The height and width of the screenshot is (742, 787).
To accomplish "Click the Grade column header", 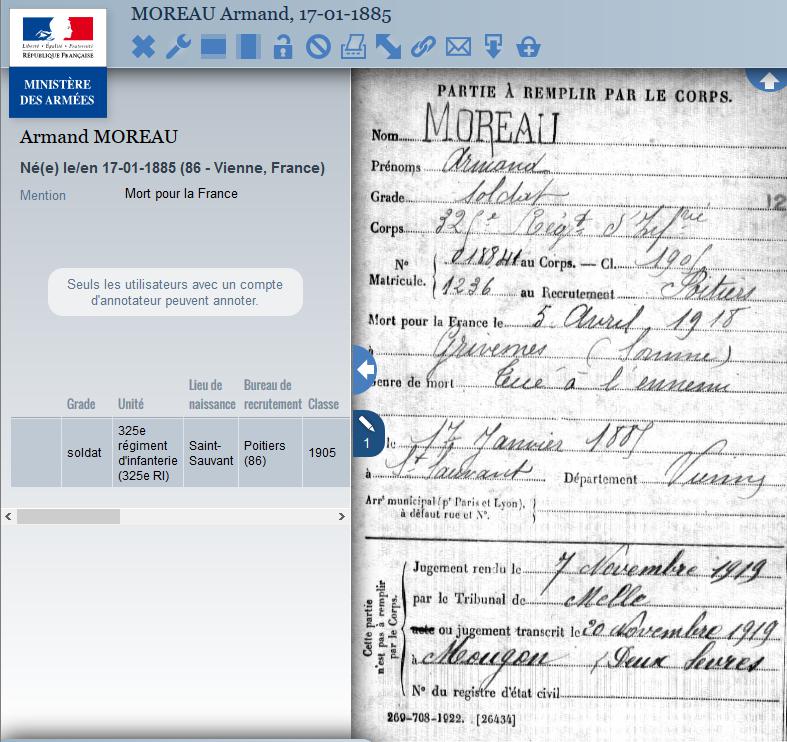I will tap(81, 404).
